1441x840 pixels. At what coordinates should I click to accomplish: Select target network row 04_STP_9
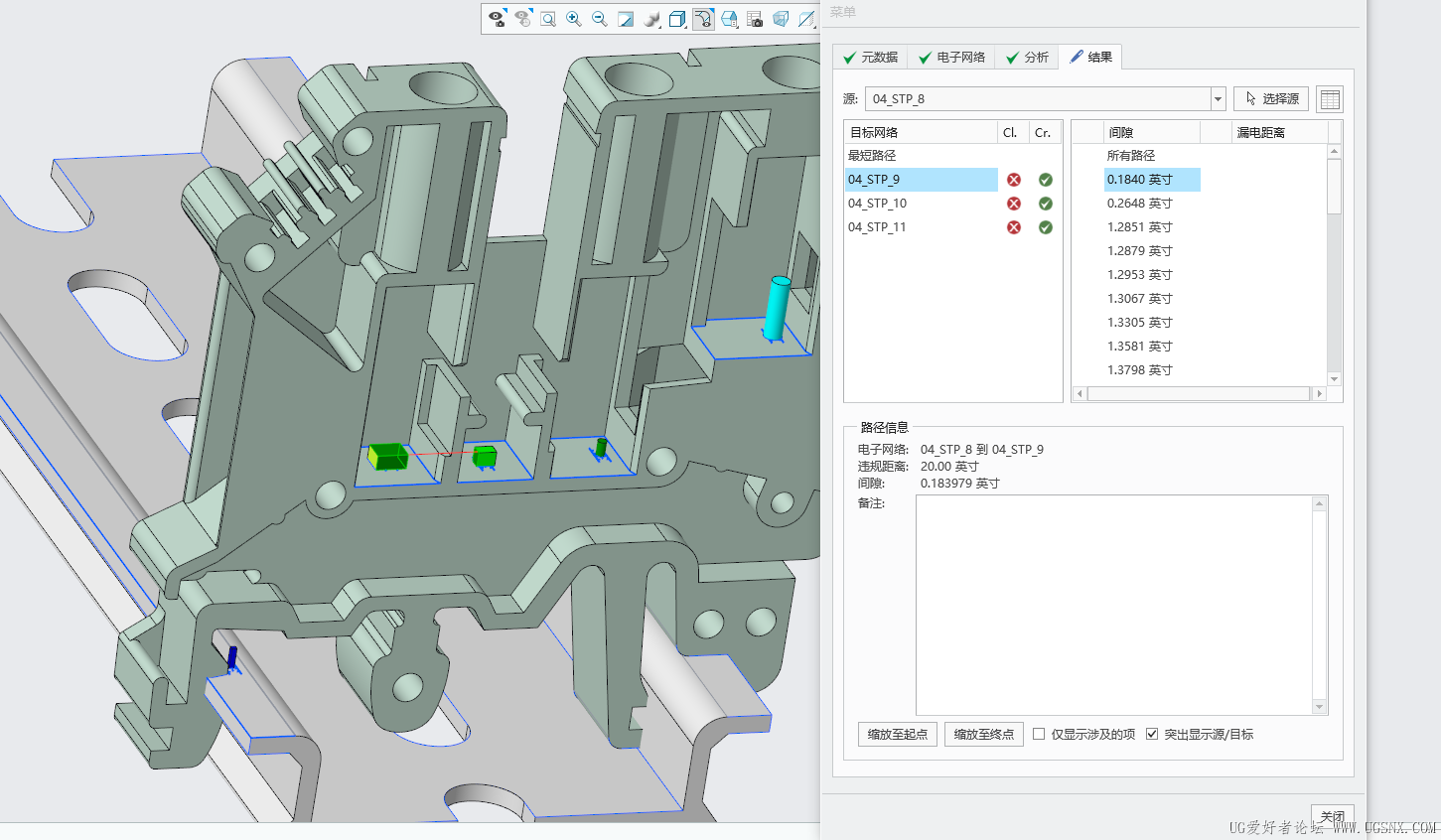[x=921, y=180]
